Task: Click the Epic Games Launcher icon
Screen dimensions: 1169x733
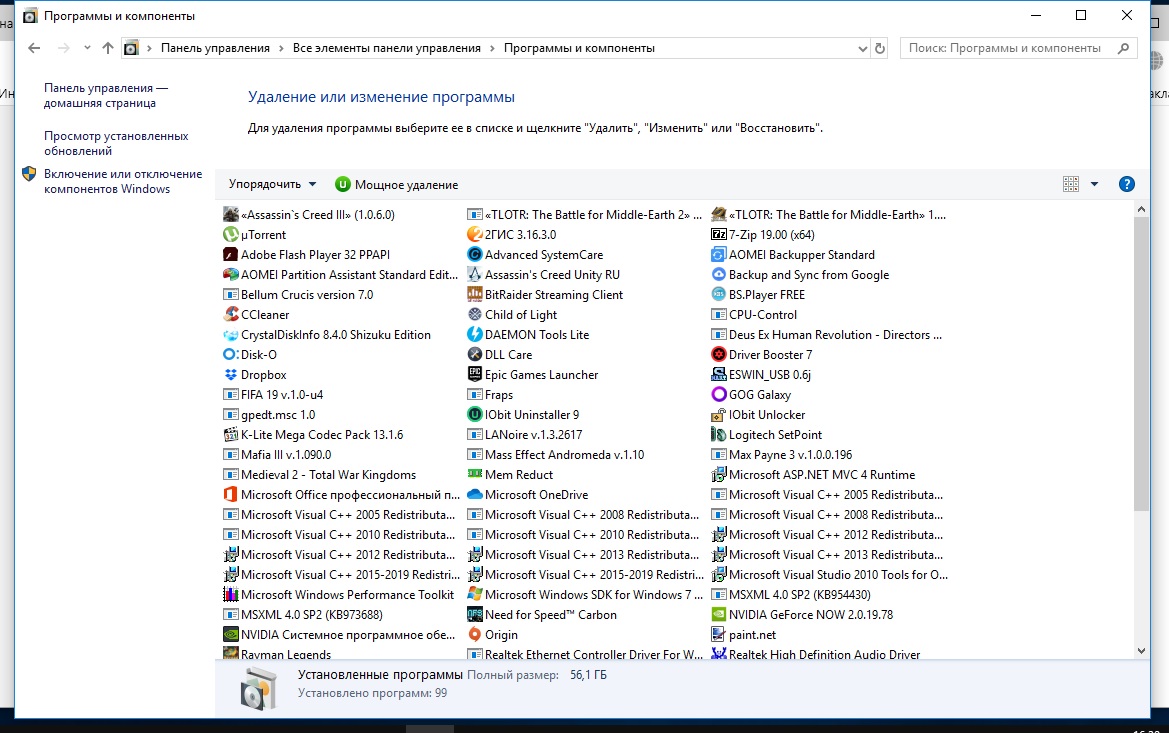Action: click(474, 374)
